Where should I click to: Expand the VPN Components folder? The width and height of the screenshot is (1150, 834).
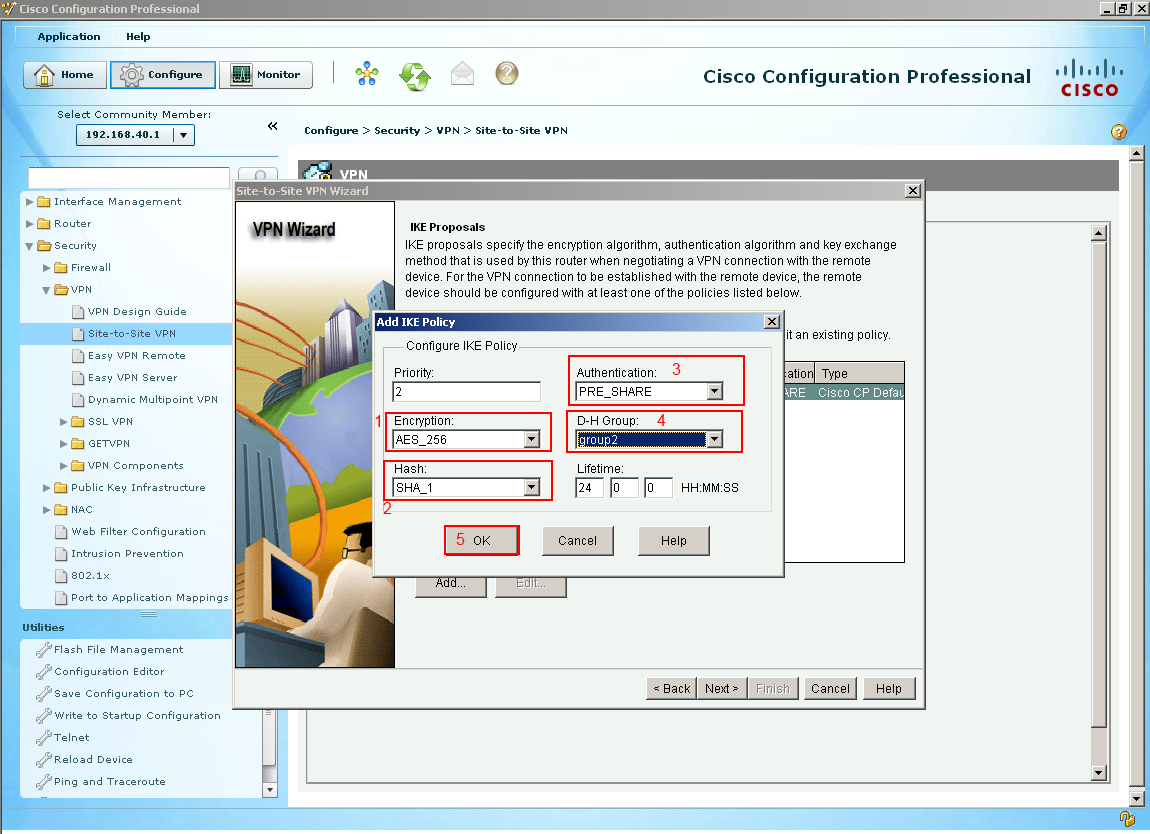[x=64, y=466]
